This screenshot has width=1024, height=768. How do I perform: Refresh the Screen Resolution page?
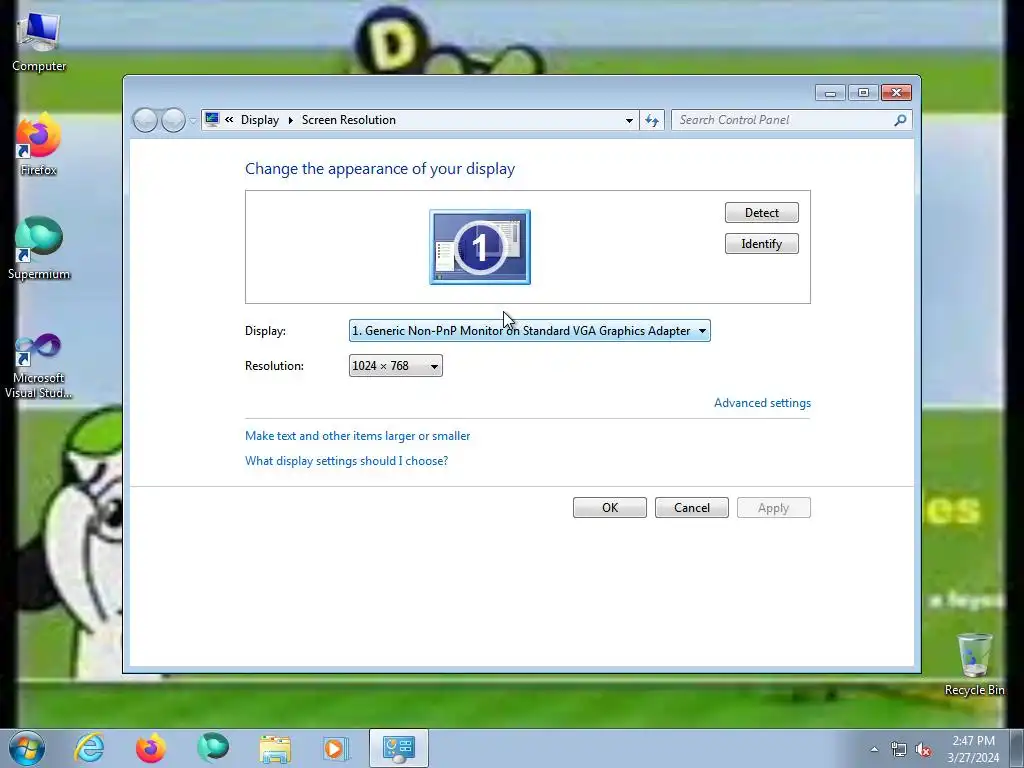(652, 120)
